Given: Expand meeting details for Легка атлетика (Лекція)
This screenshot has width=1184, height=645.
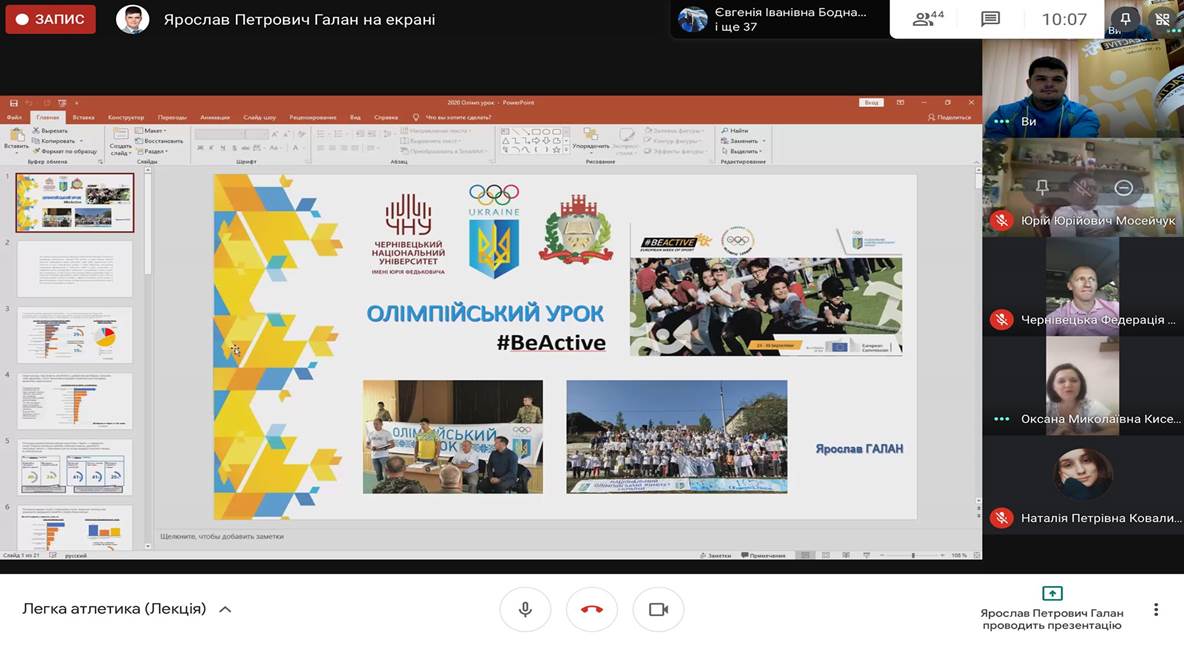Looking at the screenshot, I should [x=225, y=610].
